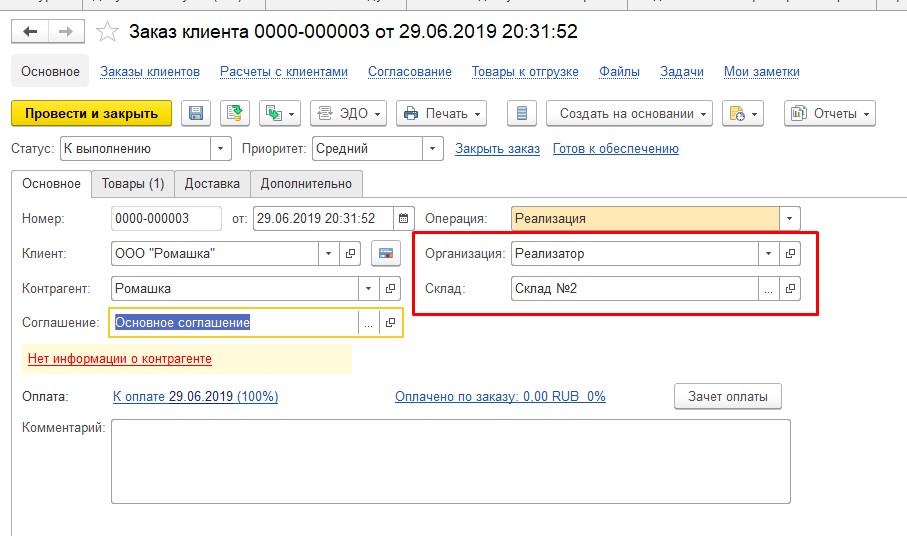Post the document using the green arrow icon
This screenshot has height=536, width=907.
tap(235, 113)
